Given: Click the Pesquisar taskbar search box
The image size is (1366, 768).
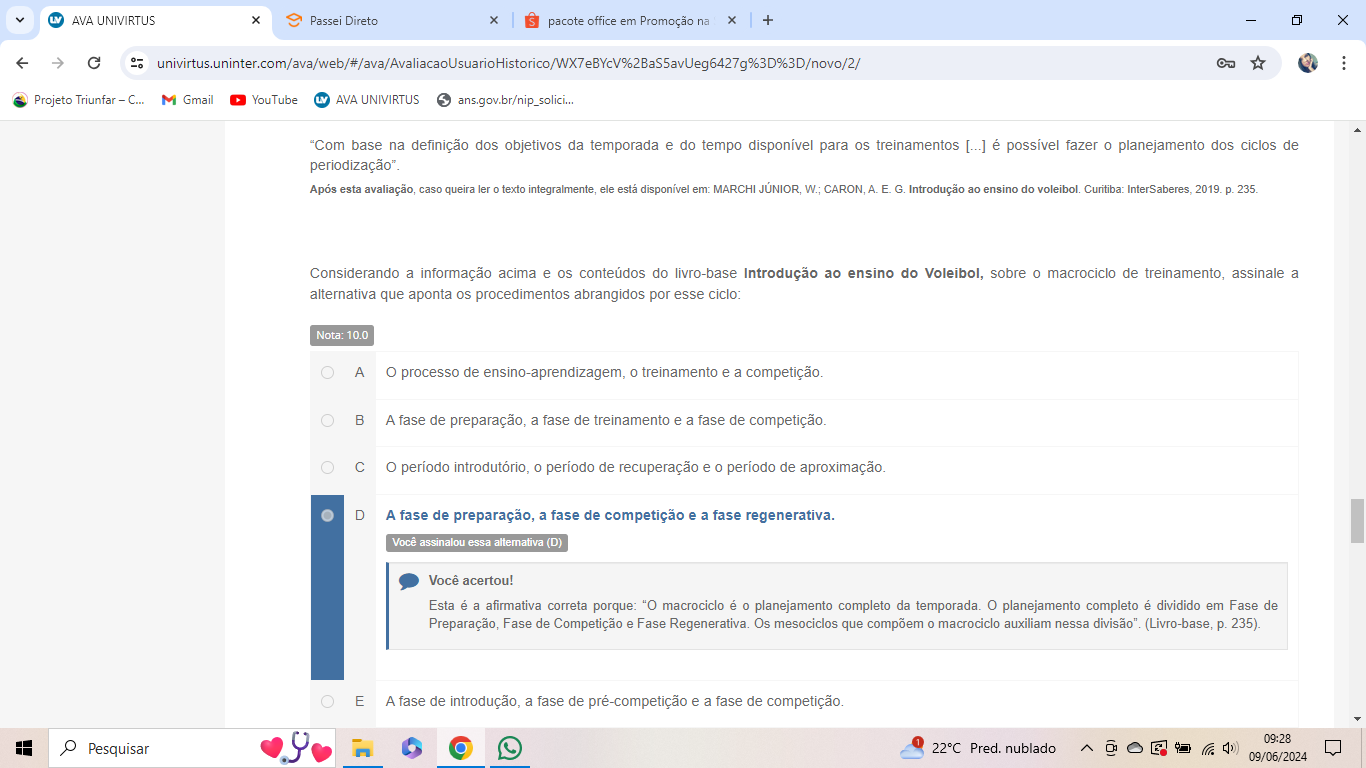Looking at the screenshot, I should point(160,748).
